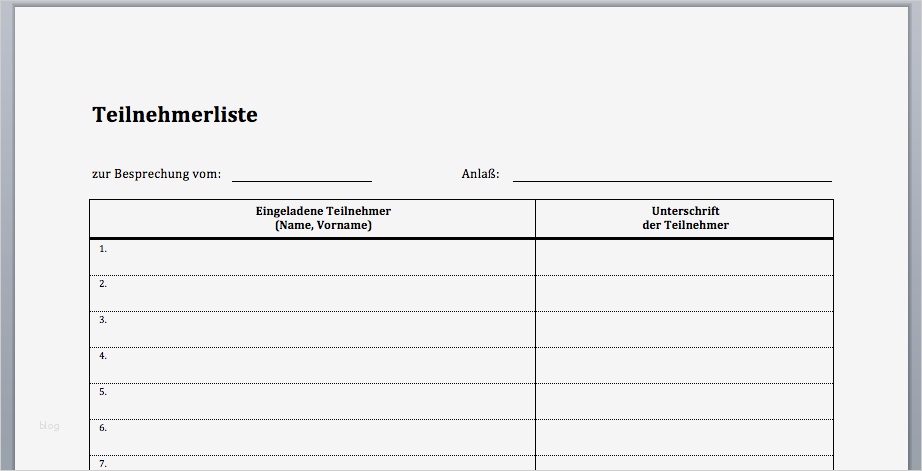Click the name cell of row 2.
922x471 pixels.
click(312, 293)
